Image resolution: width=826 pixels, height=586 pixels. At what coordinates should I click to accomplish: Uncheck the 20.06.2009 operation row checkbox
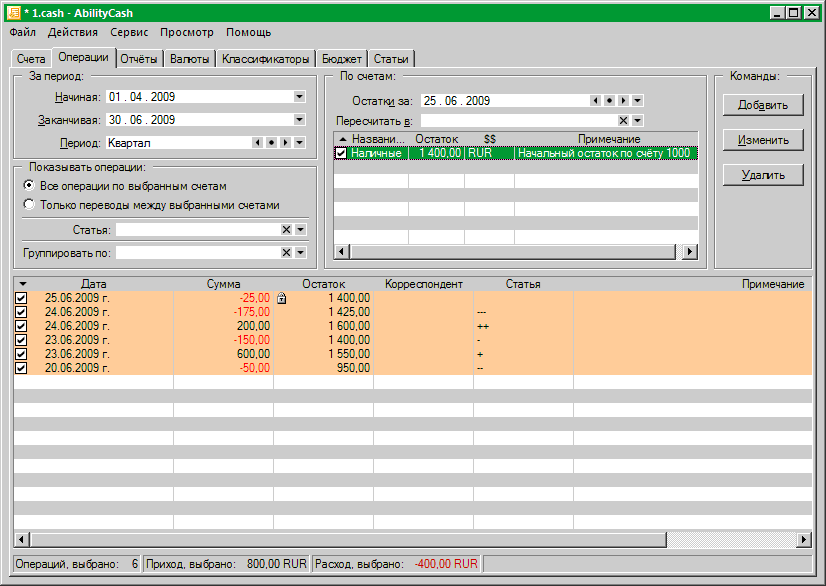point(21,368)
